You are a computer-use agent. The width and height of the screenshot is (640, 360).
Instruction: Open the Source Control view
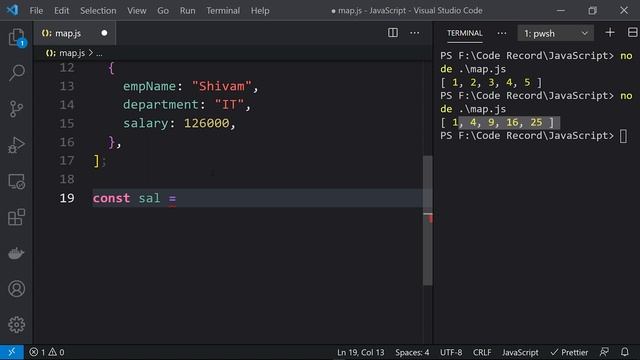tap(16, 109)
